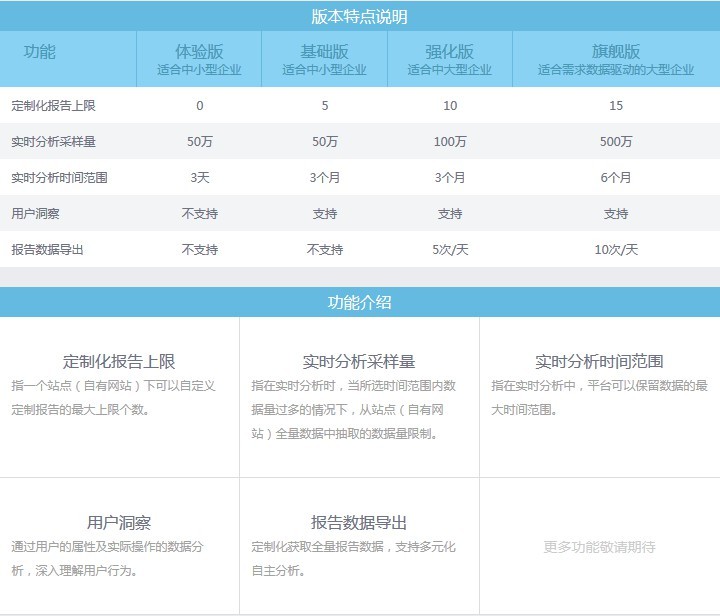Click the 10次/天 export cell under 旗舰版
The height and width of the screenshot is (616, 720).
(x=615, y=250)
